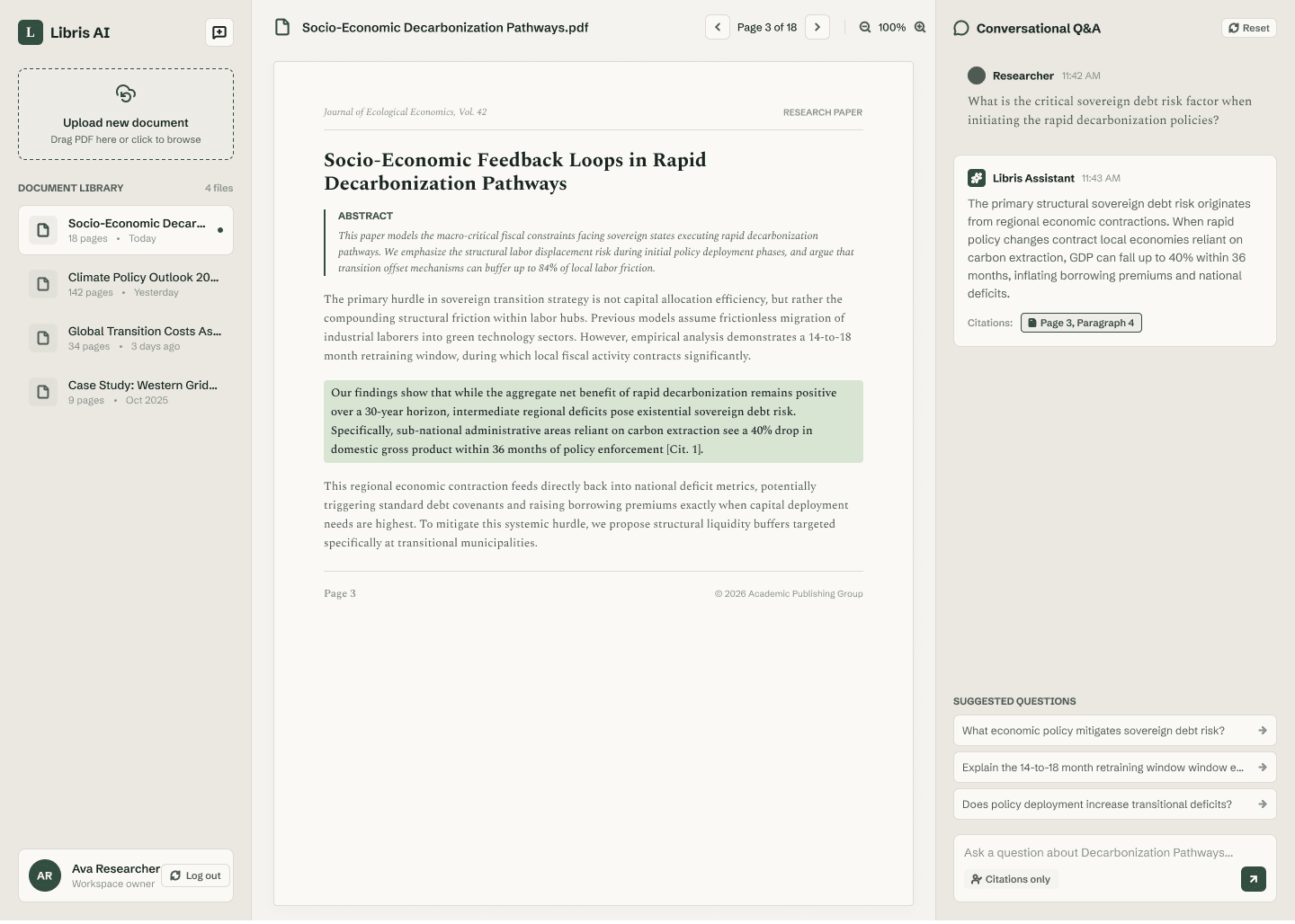Click the RESEARCH PAPER label
Viewport: 1295px width, 924px height.
tap(823, 112)
